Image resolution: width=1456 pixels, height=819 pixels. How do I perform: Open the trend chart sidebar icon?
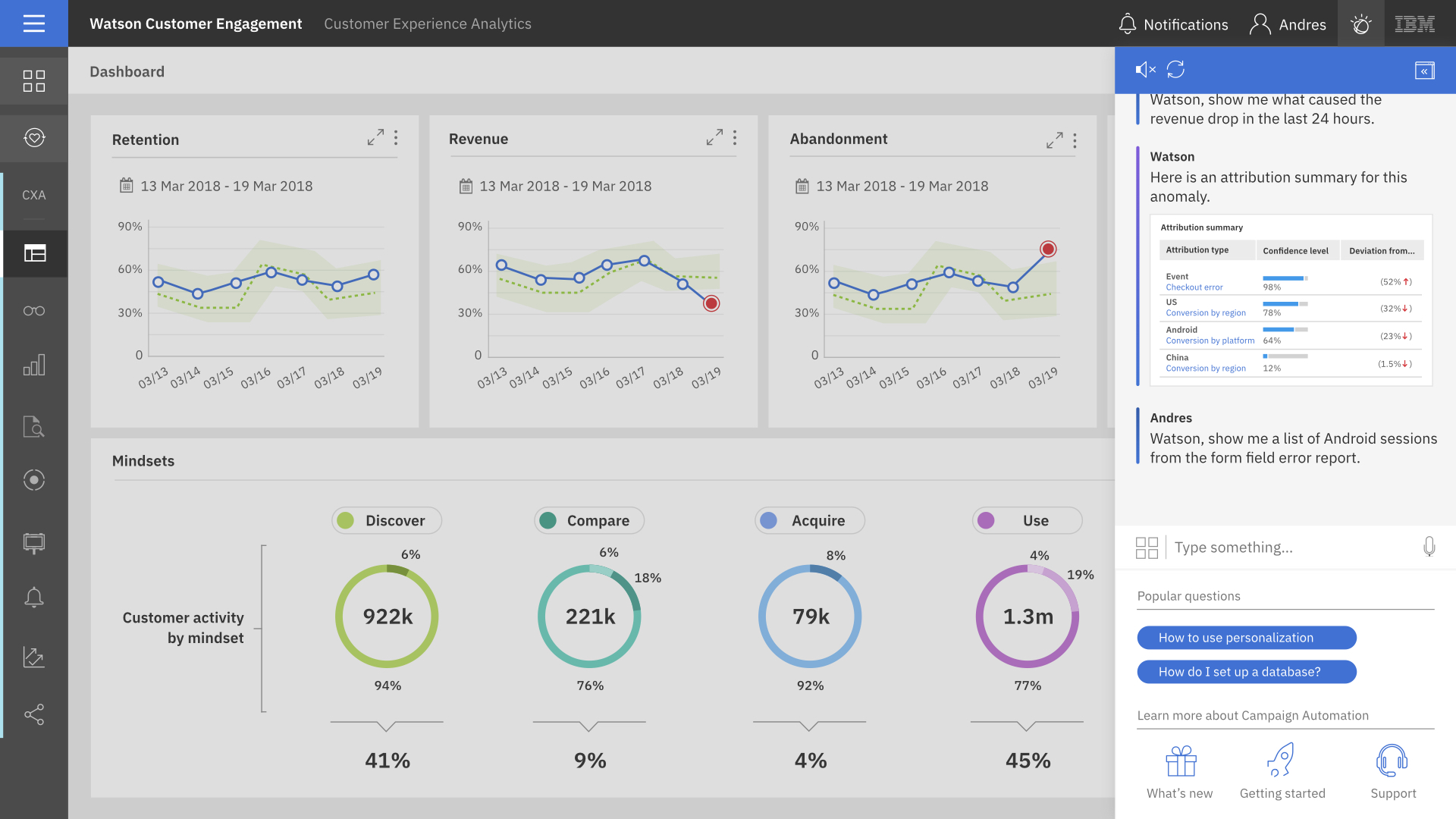click(34, 657)
